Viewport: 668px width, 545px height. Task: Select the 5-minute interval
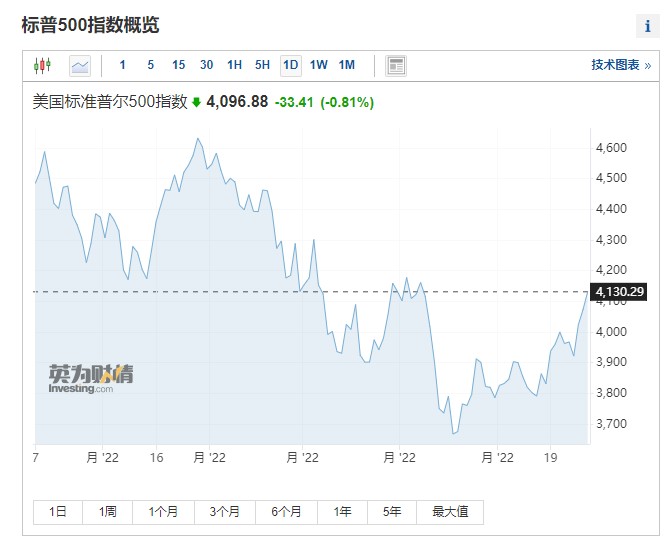coord(150,65)
